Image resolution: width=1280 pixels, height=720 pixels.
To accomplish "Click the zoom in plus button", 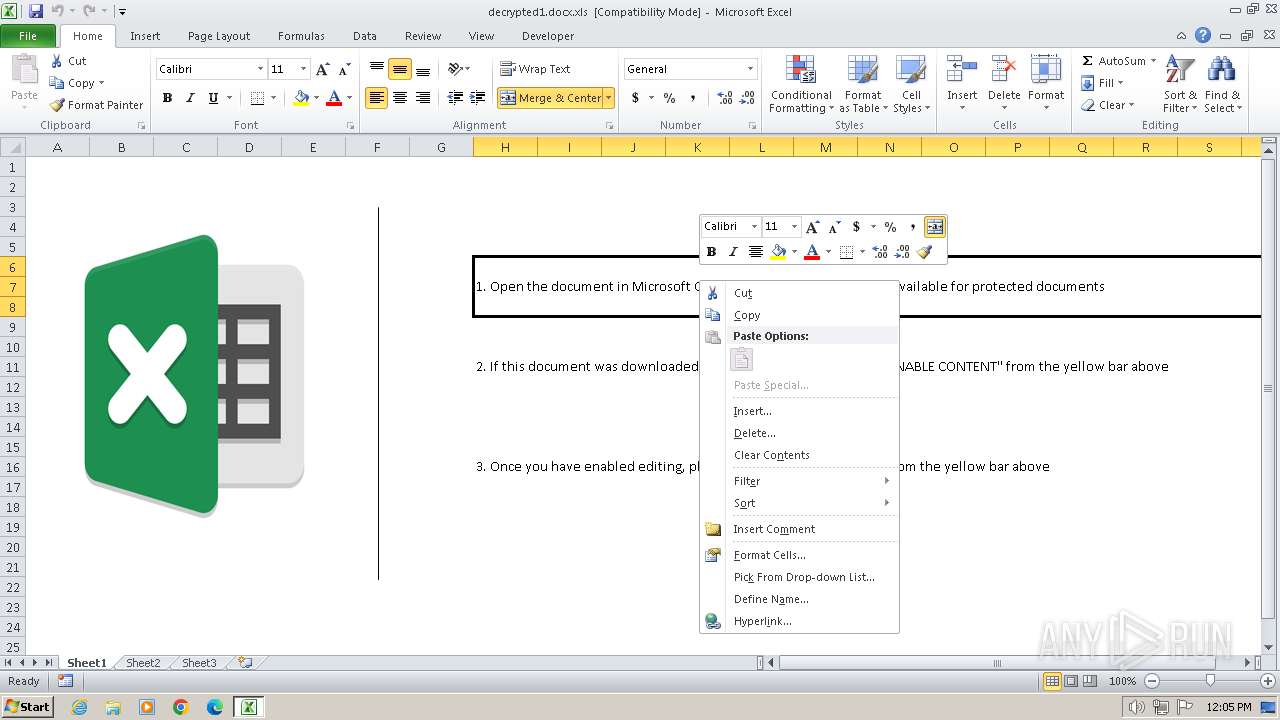I will (x=1267, y=681).
